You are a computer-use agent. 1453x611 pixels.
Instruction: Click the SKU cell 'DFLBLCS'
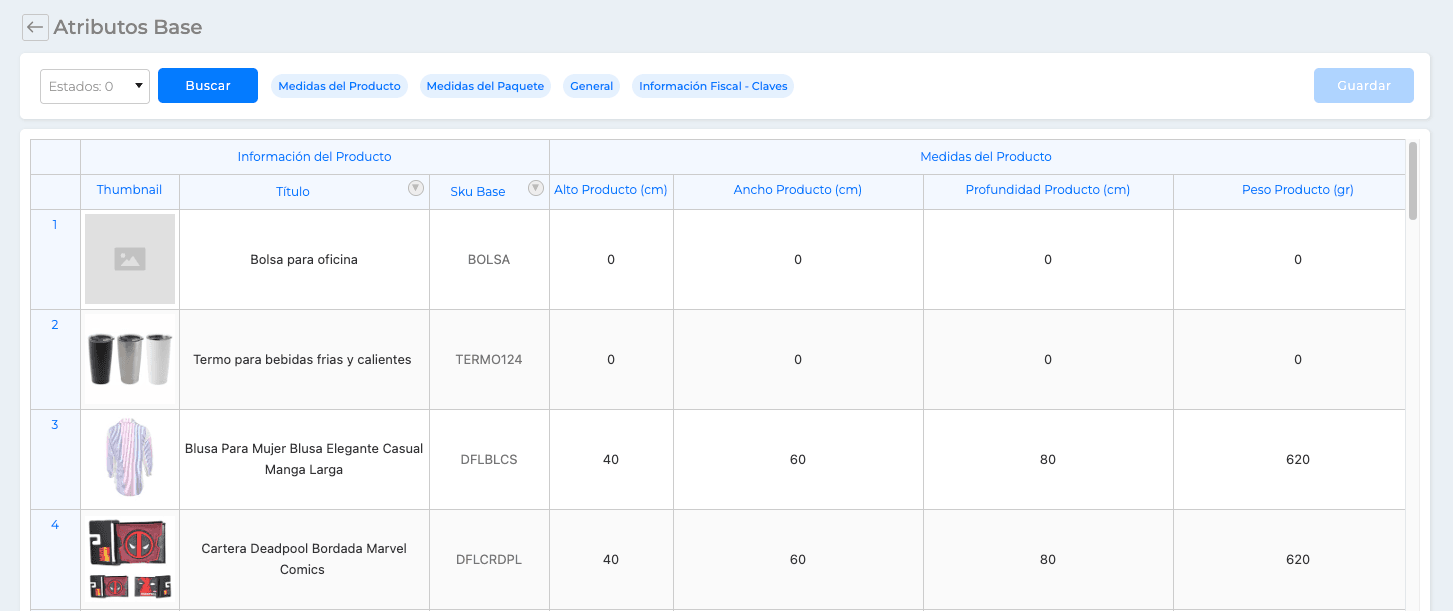(489, 460)
